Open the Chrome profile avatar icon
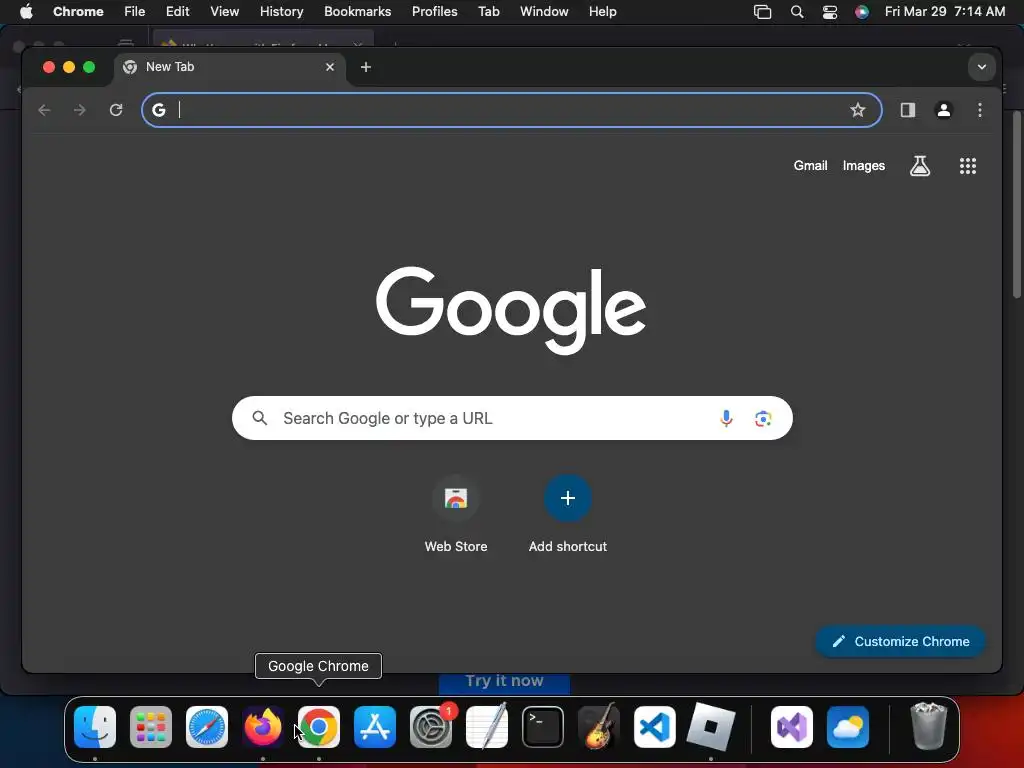This screenshot has width=1024, height=768. pos(944,110)
